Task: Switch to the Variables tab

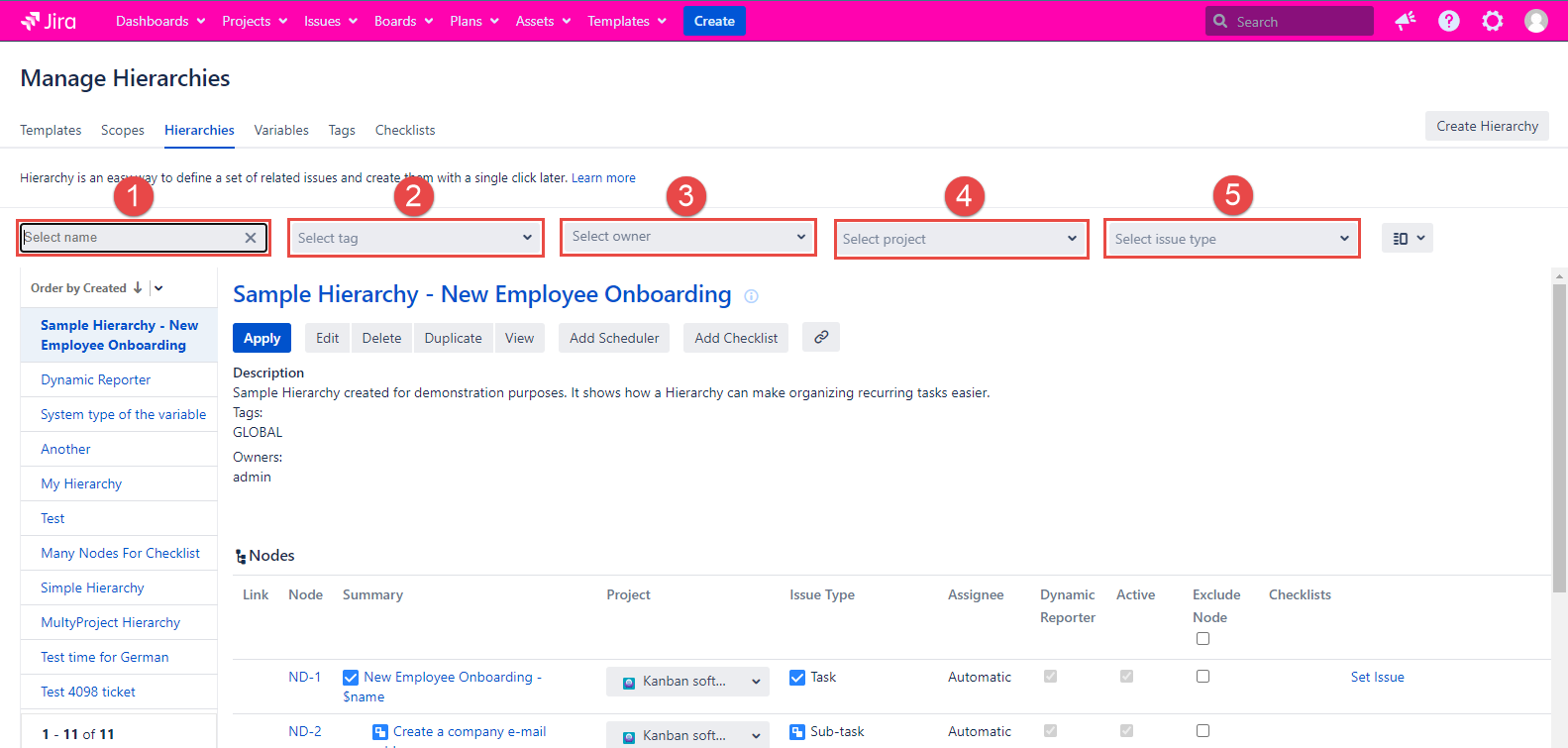Action: tap(281, 130)
